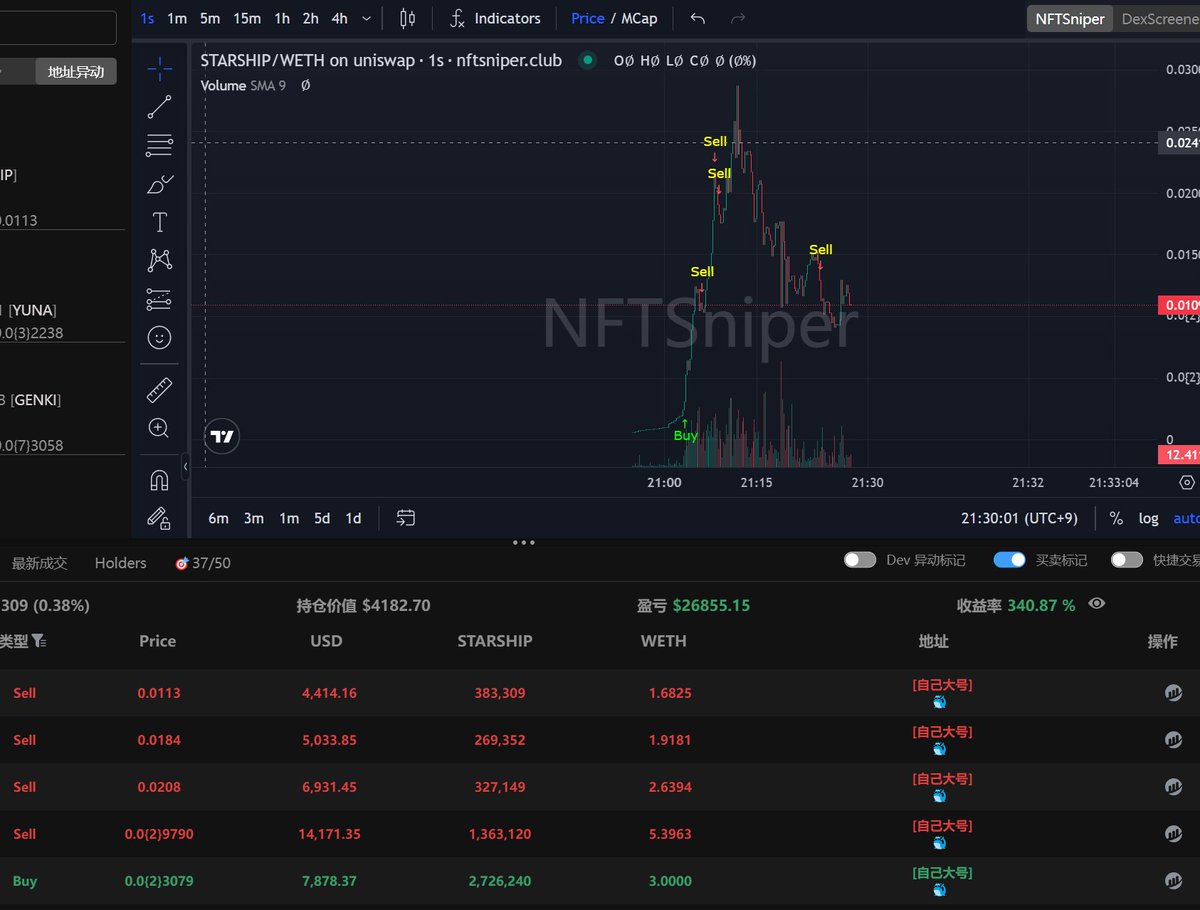Open the emoji icons tool
The height and width of the screenshot is (910, 1200).
click(159, 338)
